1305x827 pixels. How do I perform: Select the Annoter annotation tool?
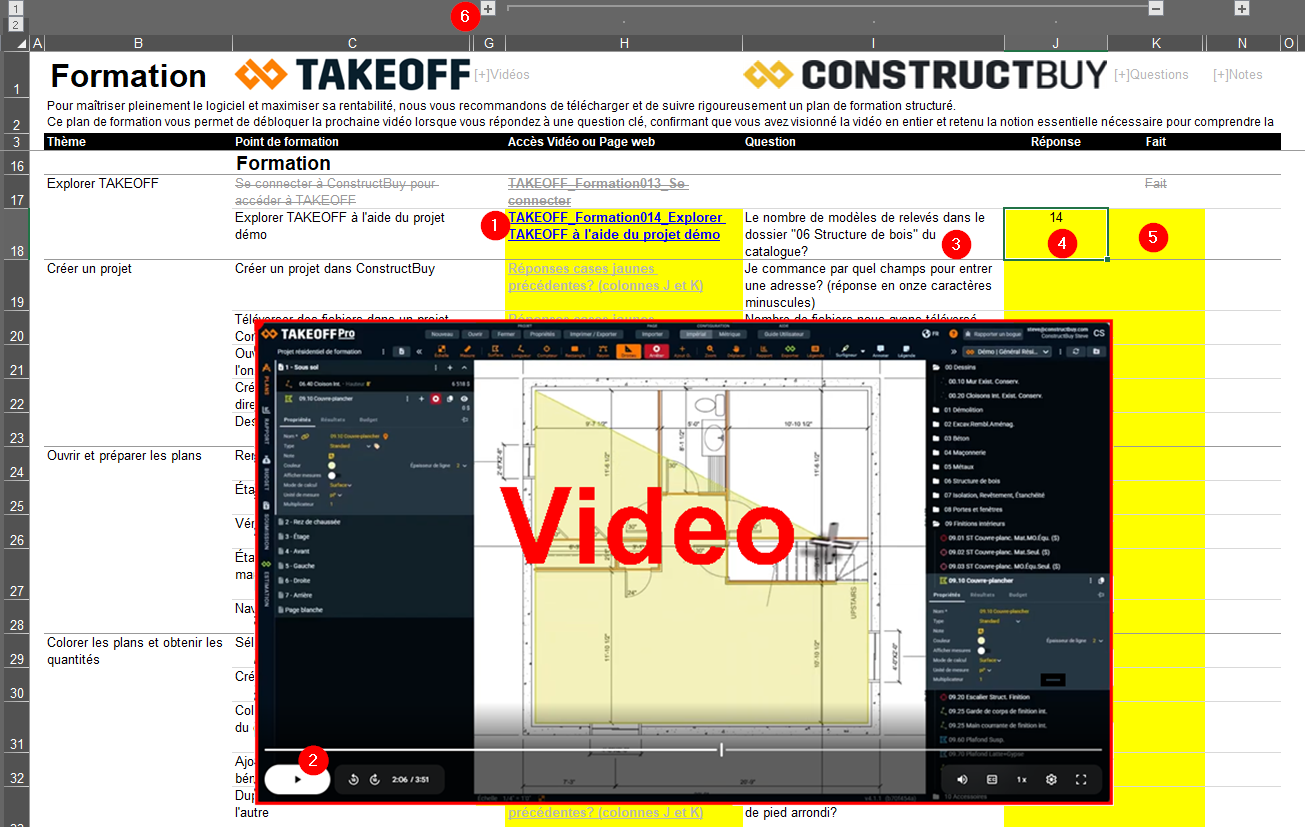click(880, 352)
